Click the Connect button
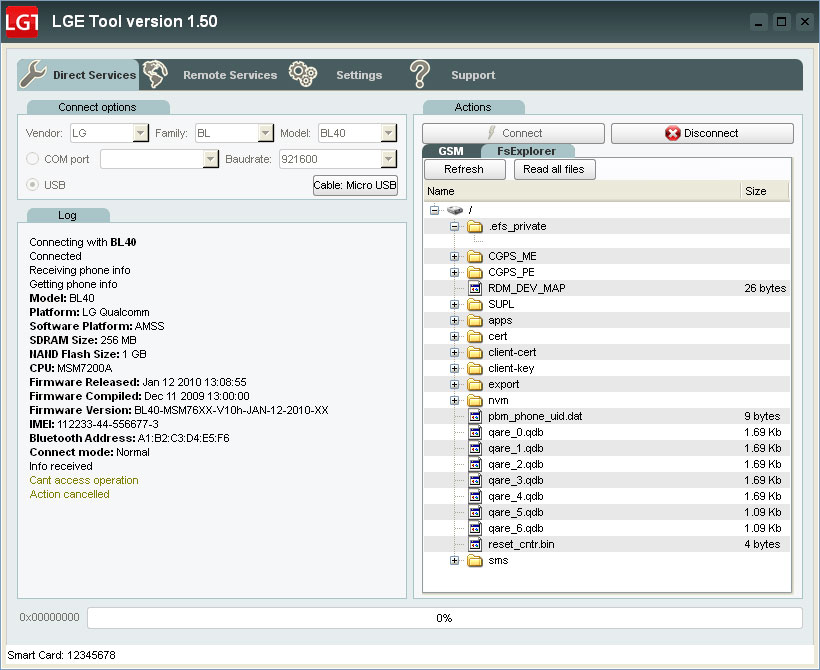This screenshot has width=820, height=670. (513, 133)
